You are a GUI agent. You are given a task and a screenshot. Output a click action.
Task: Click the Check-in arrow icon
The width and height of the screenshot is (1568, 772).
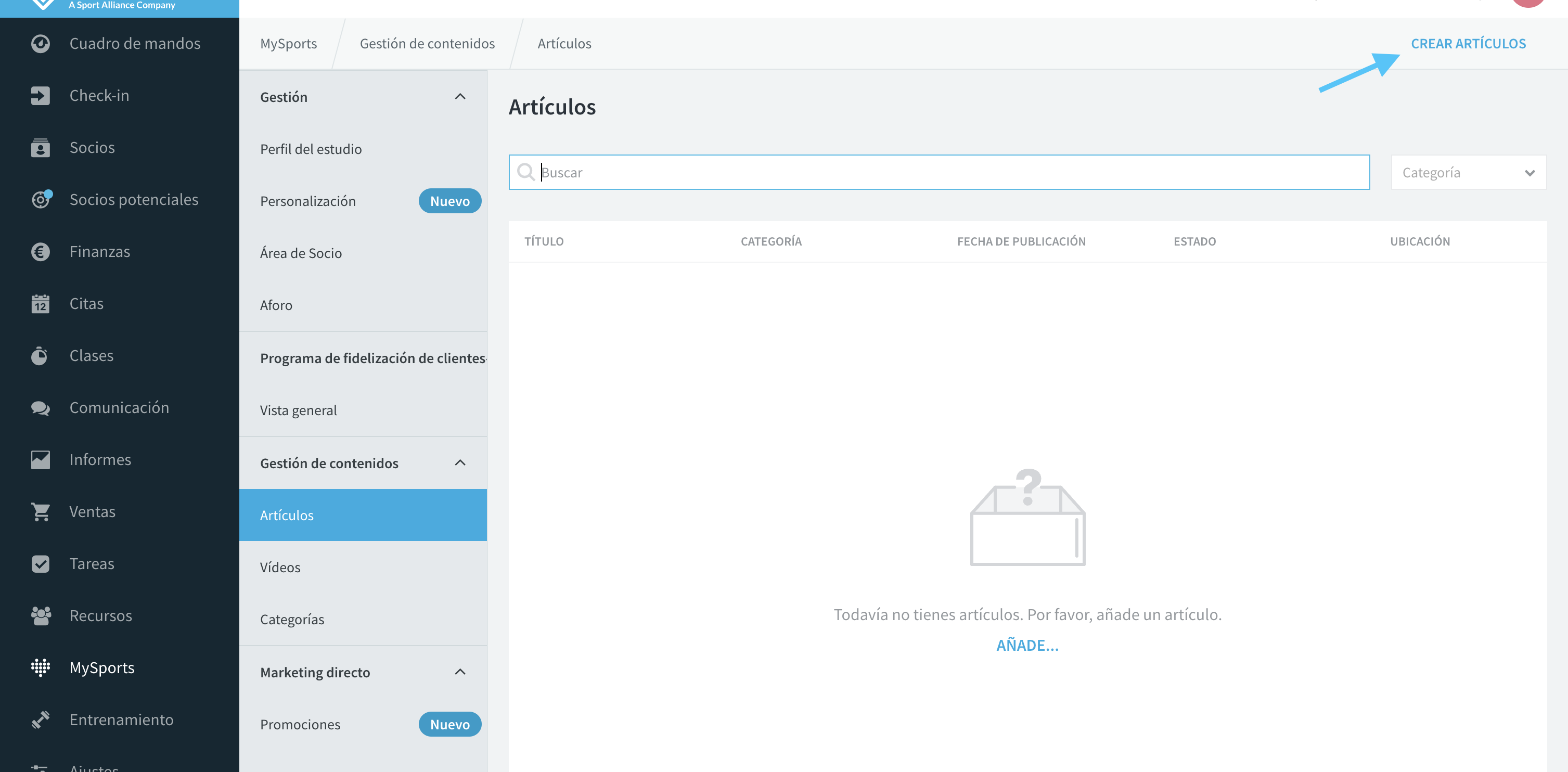(40, 96)
